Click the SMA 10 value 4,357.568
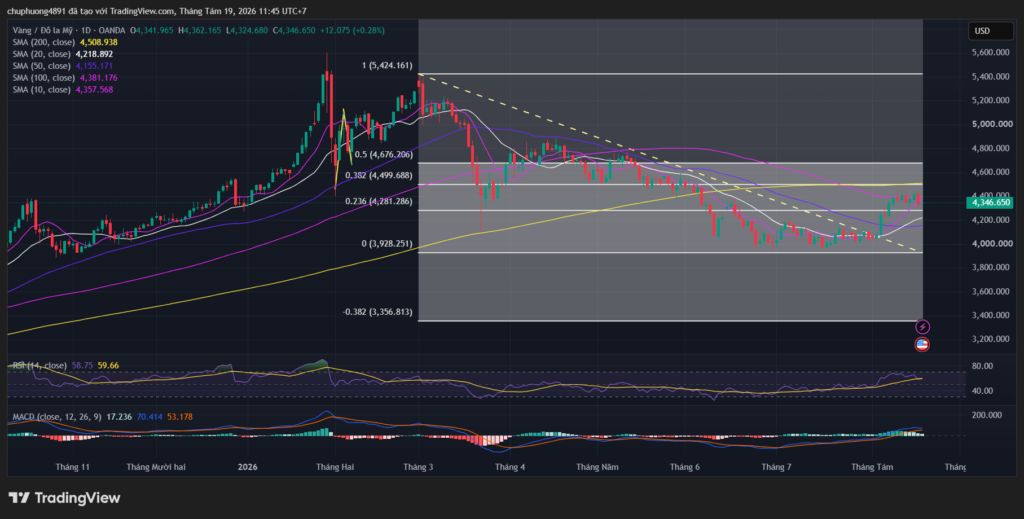 tap(94, 89)
